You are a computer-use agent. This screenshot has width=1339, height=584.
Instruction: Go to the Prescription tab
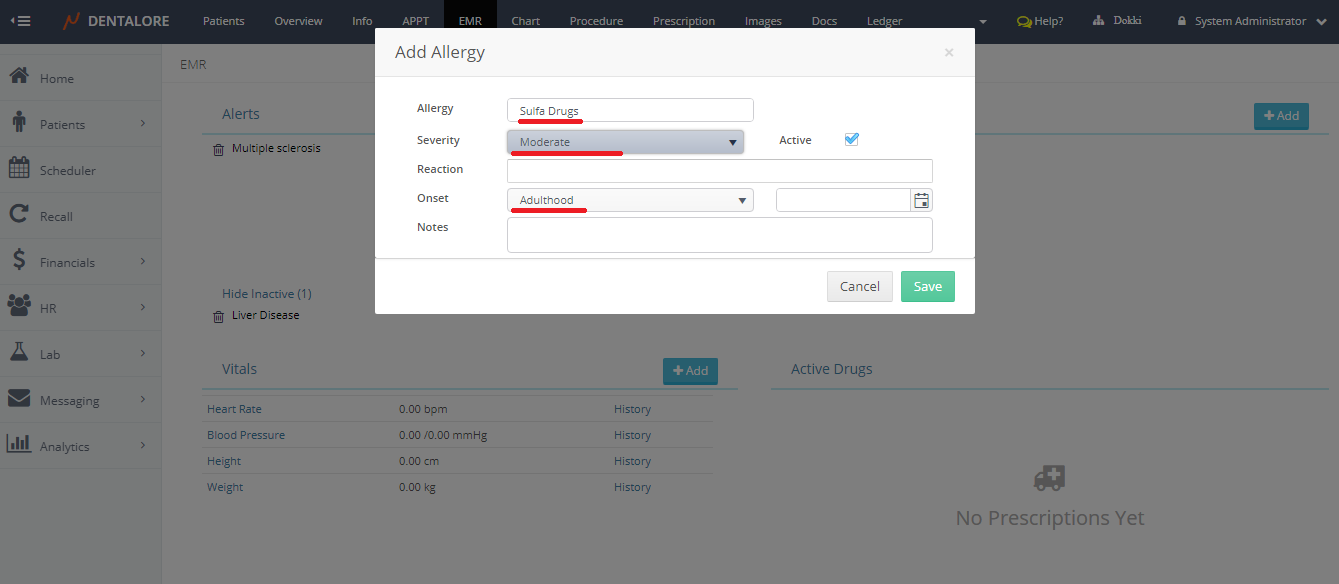tap(683, 21)
